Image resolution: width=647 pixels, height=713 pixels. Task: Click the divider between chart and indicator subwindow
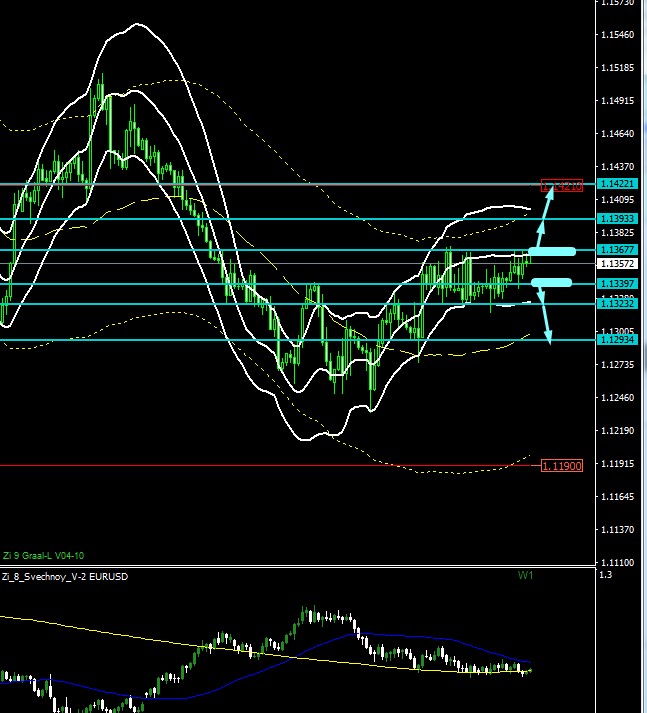(300, 568)
